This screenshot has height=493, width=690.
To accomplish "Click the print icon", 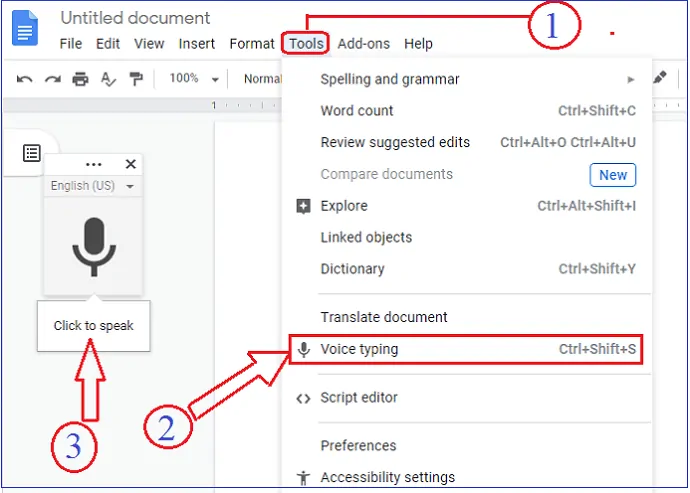I will tap(81, 78).
